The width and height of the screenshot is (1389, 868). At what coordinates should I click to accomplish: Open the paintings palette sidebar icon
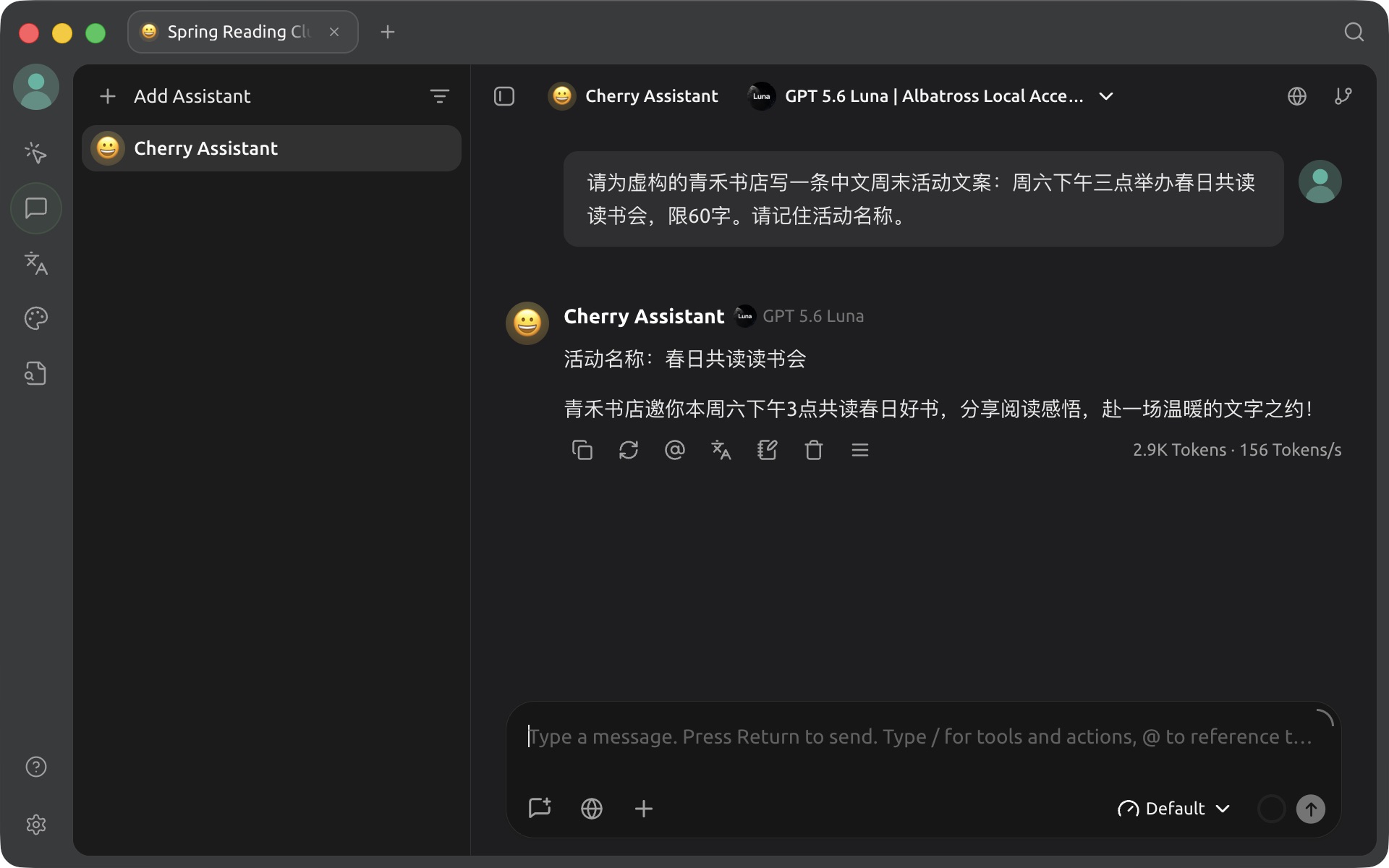pyautogui.click(x=35, y=318)
